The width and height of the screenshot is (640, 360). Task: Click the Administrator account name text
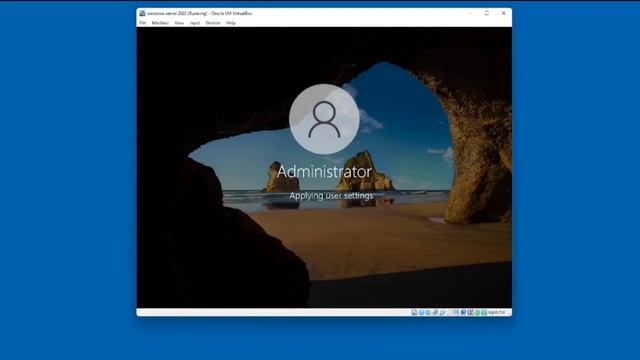tap(324, 171)
